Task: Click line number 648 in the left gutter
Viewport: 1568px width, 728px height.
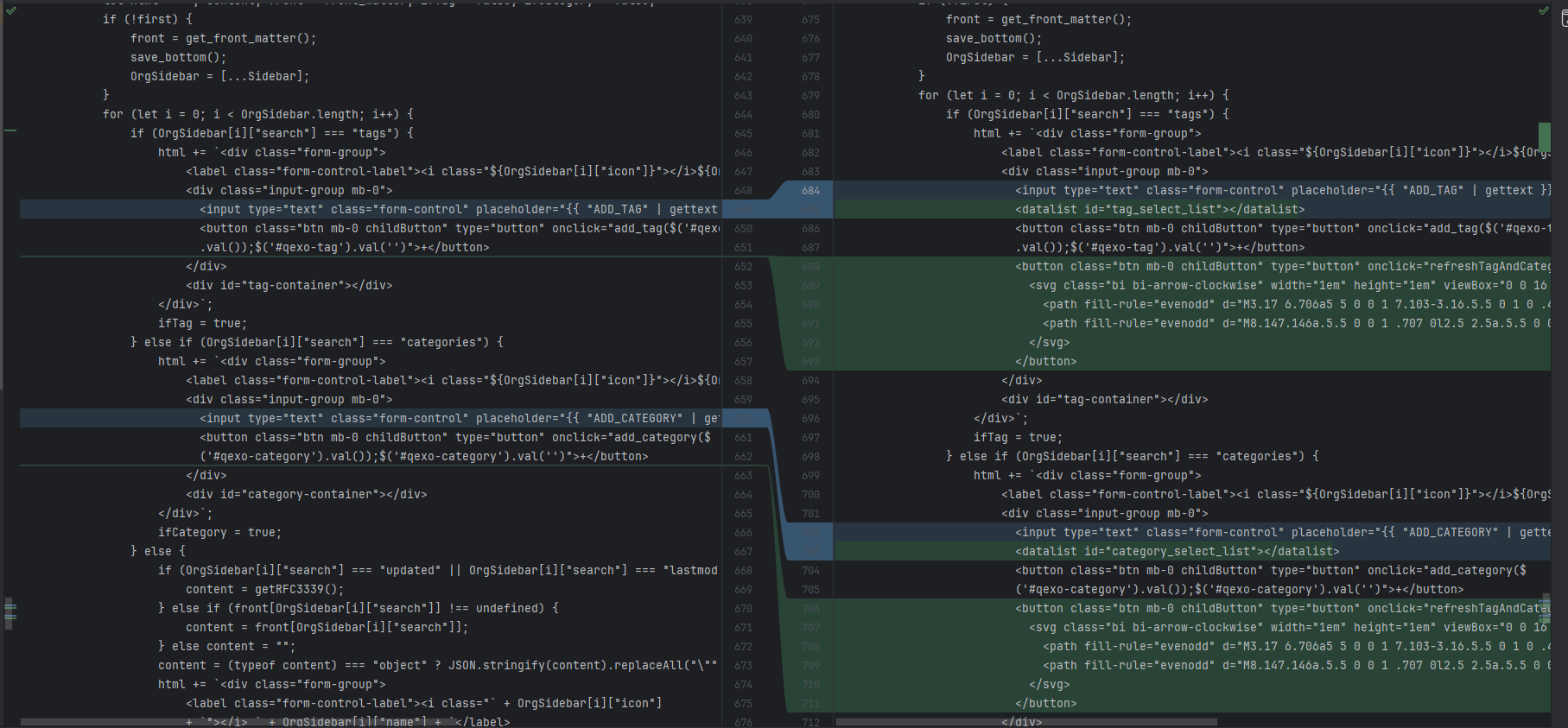Action: (743, 191)
